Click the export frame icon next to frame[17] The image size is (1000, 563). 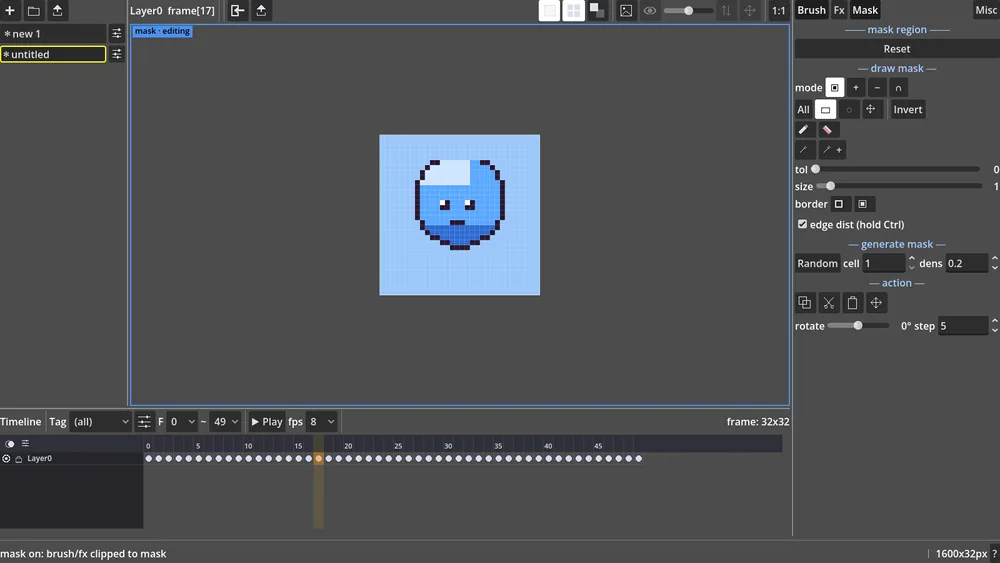tap(261, 10)
